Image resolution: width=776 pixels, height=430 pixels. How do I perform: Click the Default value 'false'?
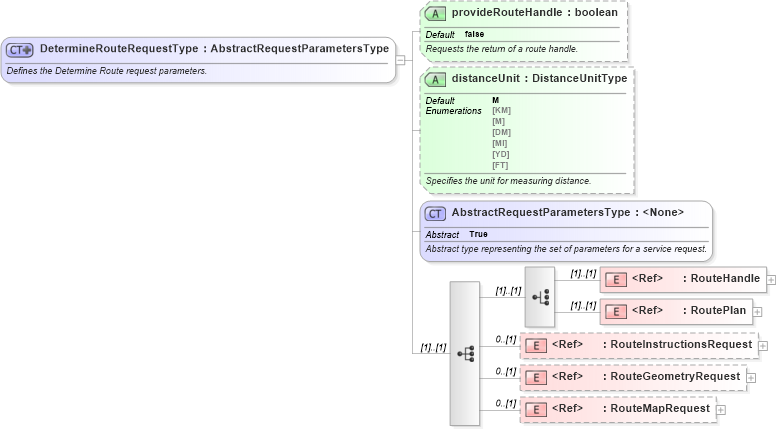474,34
